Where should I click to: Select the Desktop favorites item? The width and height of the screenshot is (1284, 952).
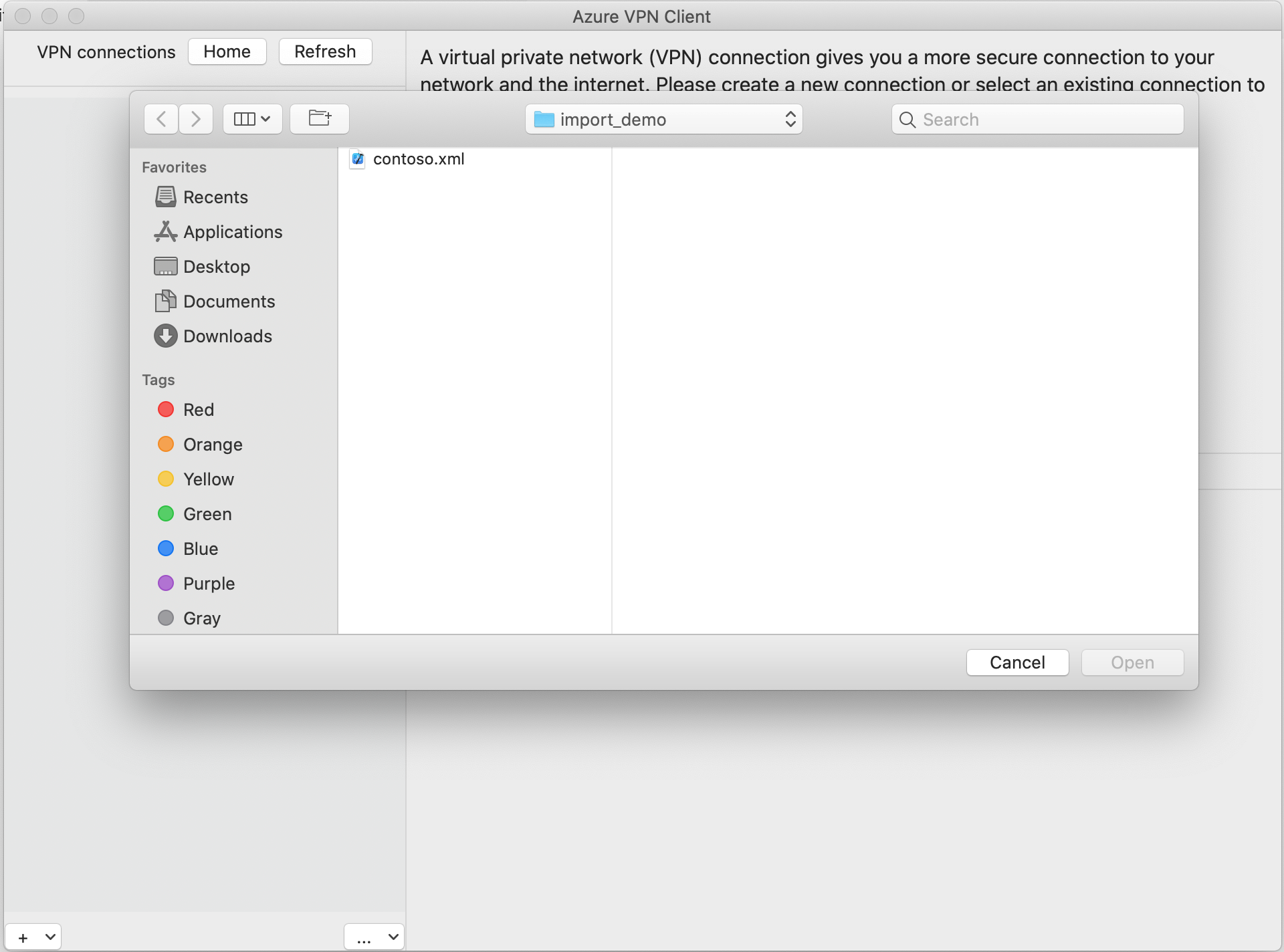tap(215, 266)
